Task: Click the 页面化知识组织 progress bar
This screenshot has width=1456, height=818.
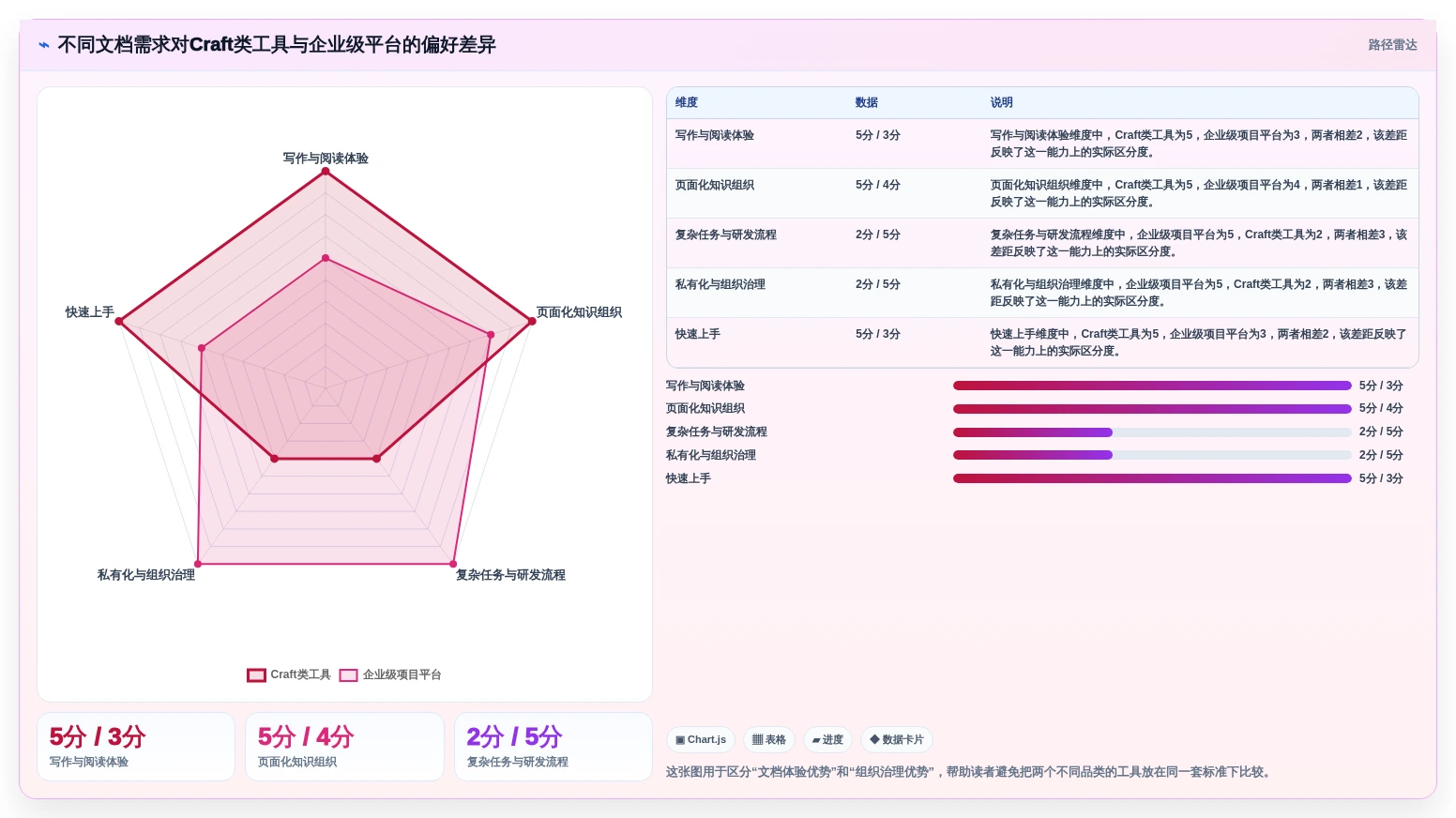Action: tap(1152, 409)
